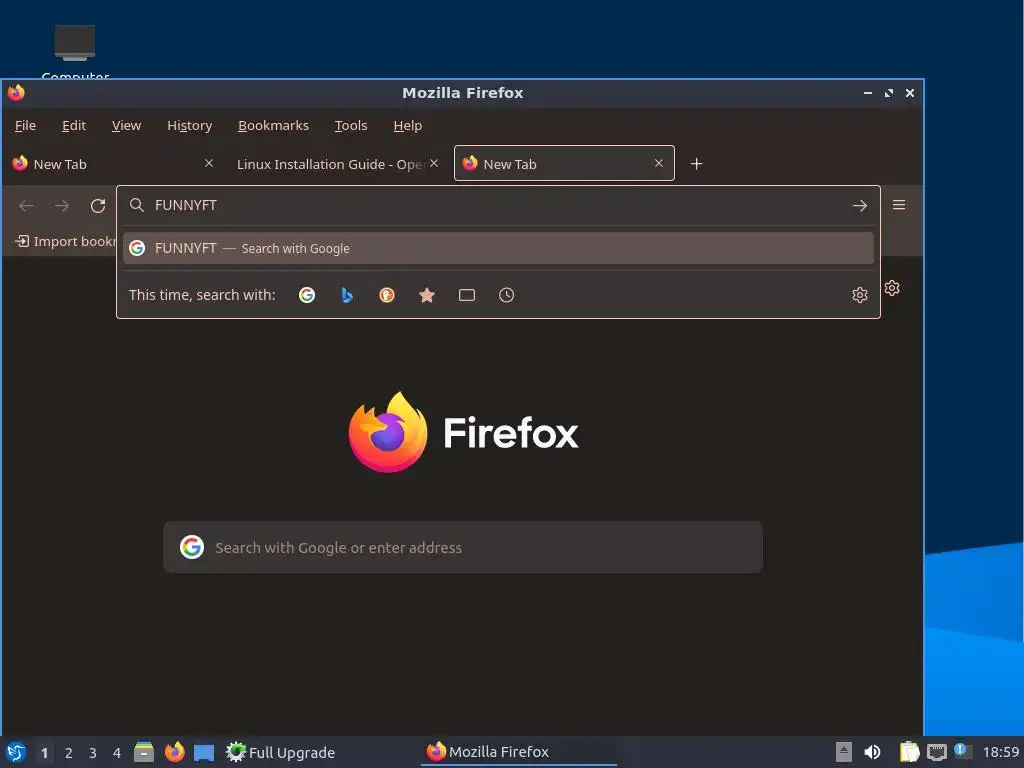Screen dimensions: 1024x768
Task: Click the Go arrow in the address bar
Action: click(x=859, y=206)
